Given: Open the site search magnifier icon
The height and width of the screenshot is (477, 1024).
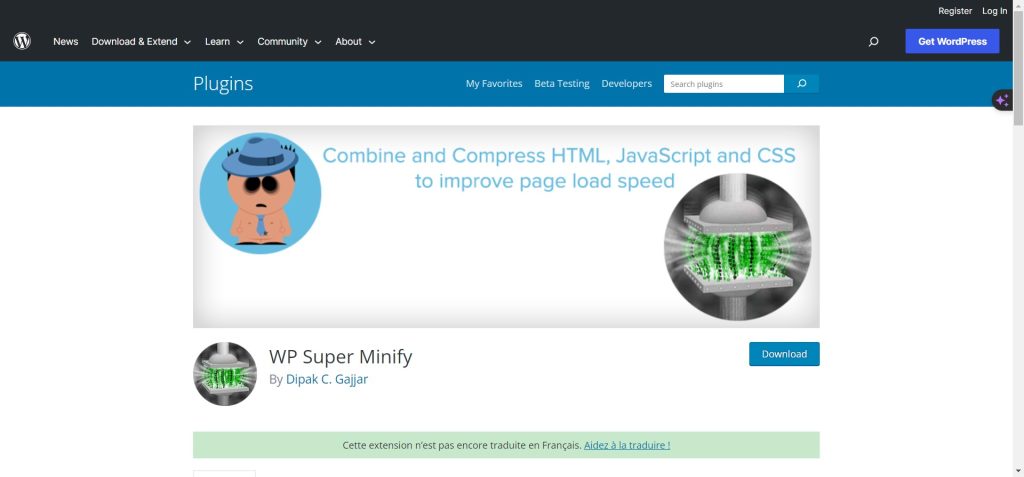Looking at the screenshot, I should pyautogui.click(x=873, y=42).
